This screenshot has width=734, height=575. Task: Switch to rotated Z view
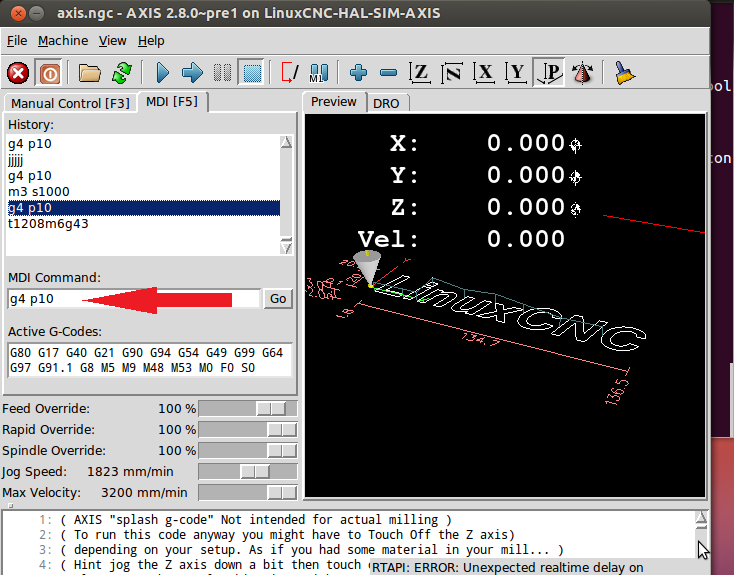452,73
